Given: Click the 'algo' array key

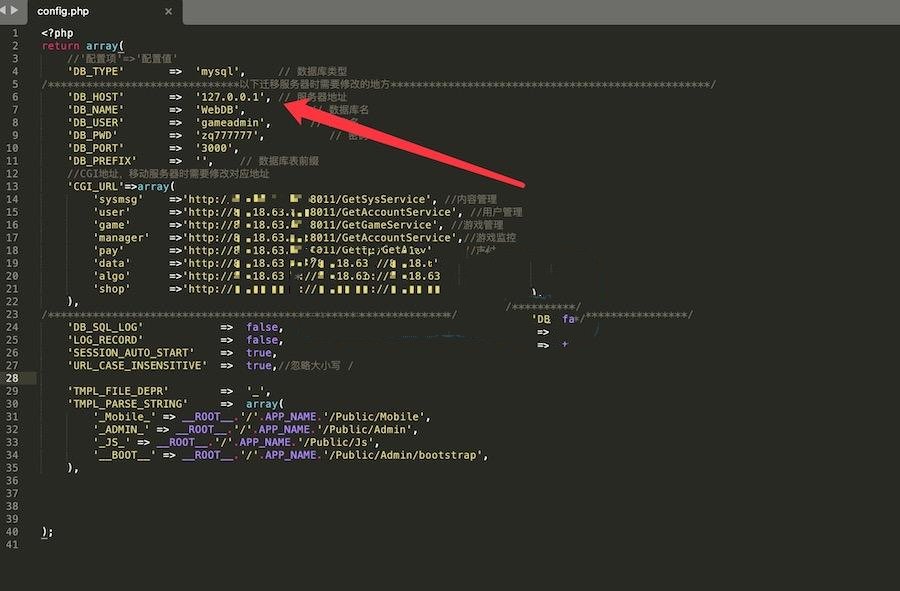Looking at the screenshot, I should (111, 276).
